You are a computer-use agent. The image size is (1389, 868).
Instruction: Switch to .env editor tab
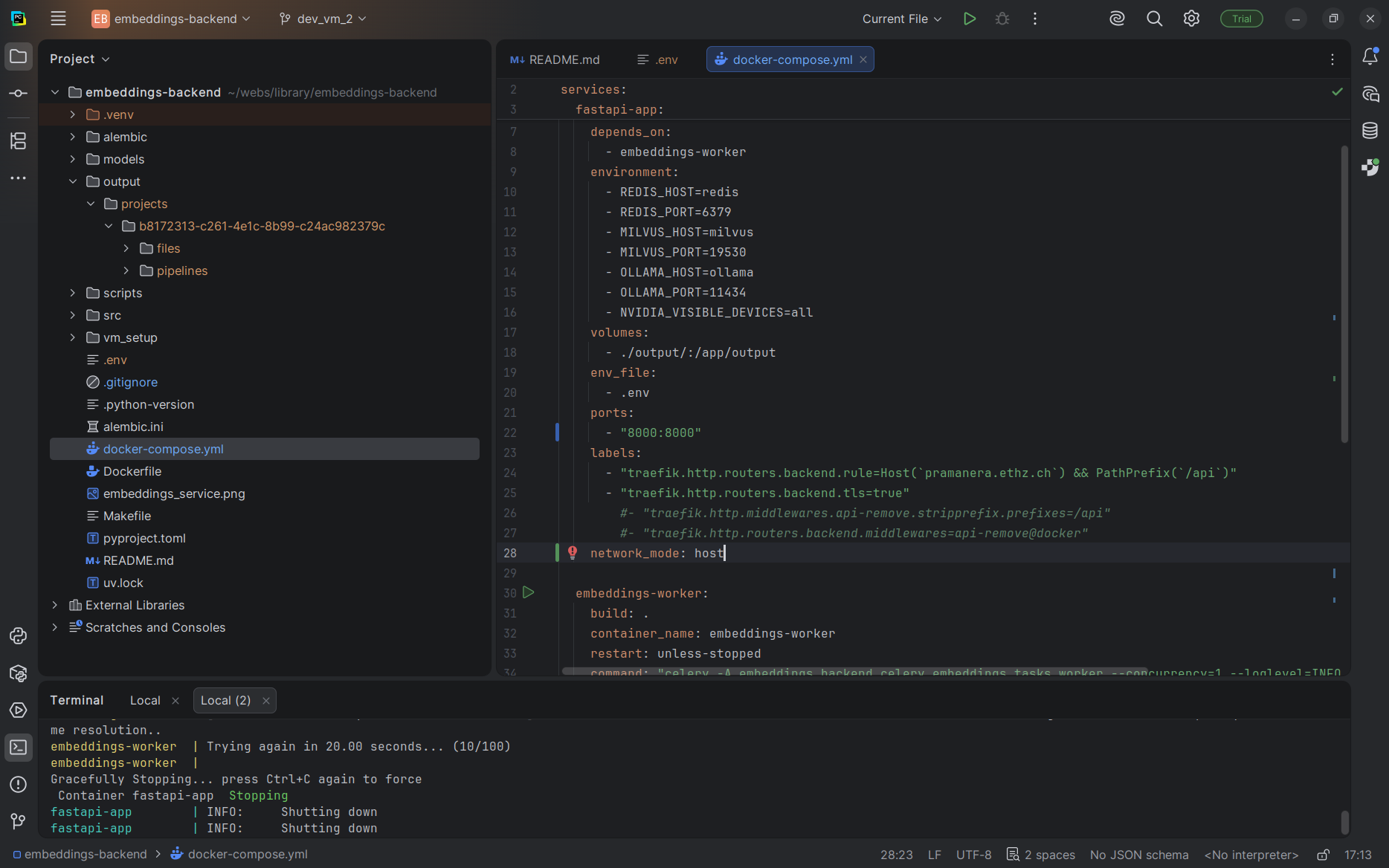point(657,59)
